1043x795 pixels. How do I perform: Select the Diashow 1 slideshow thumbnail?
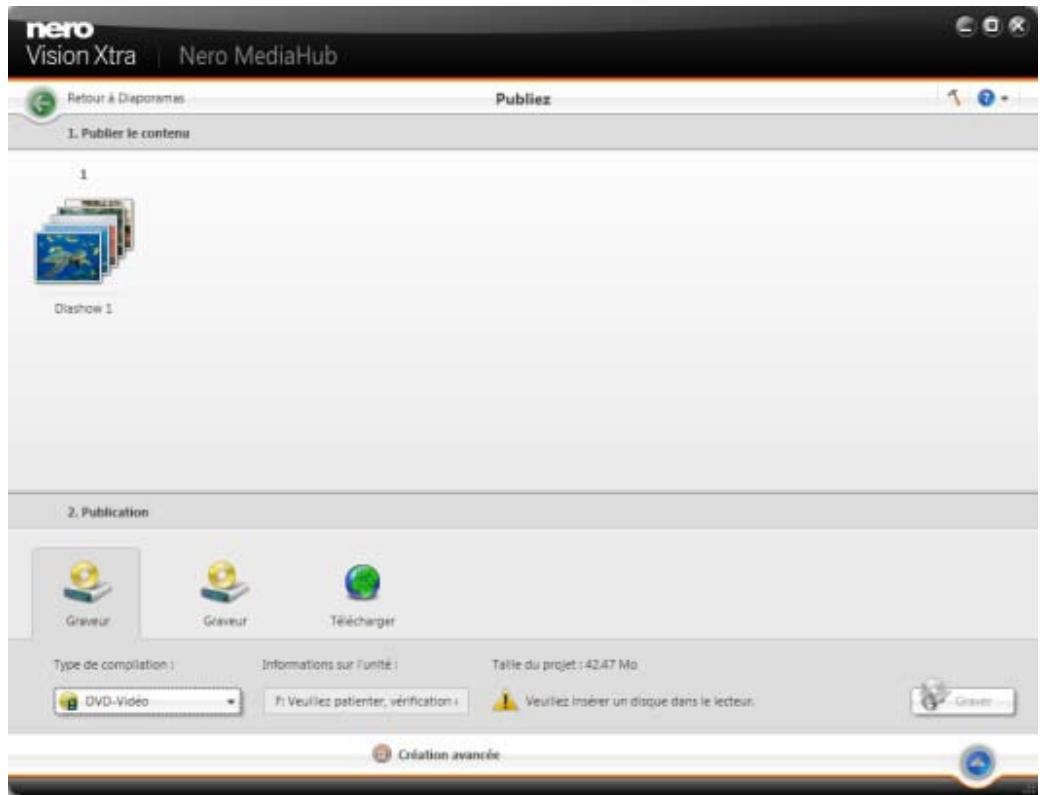[x=84, y=241]
